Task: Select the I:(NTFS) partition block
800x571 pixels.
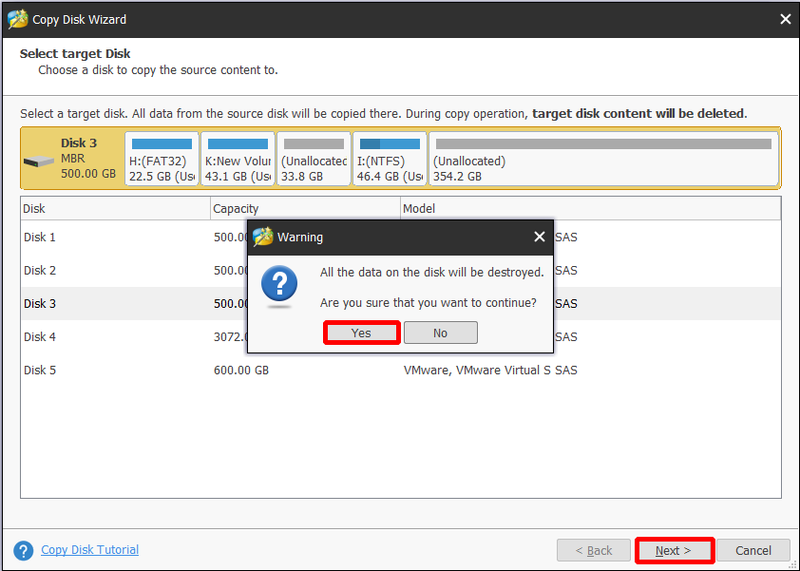Action: coord(390,158)
